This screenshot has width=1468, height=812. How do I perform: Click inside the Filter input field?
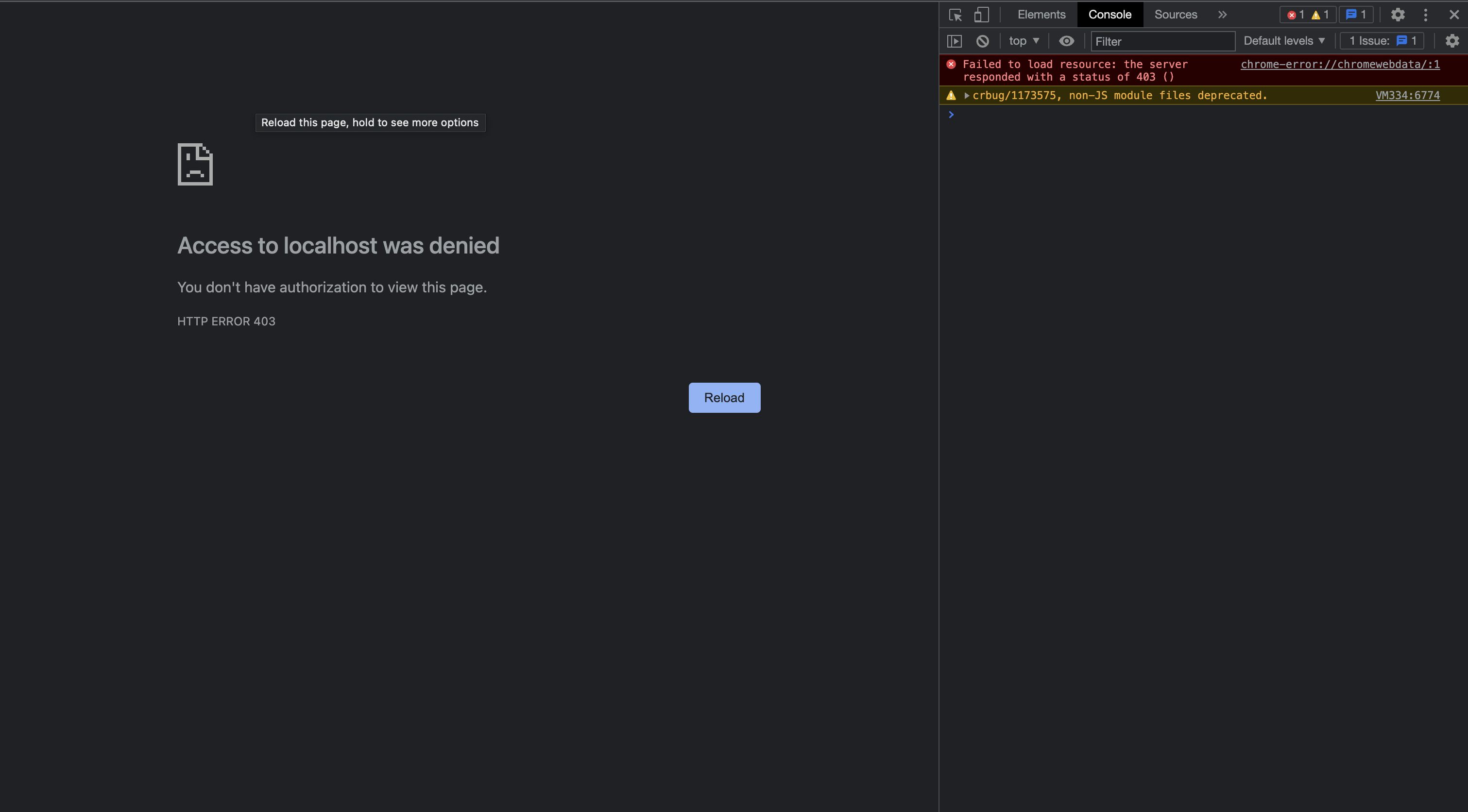click(x=1162, y=41)
